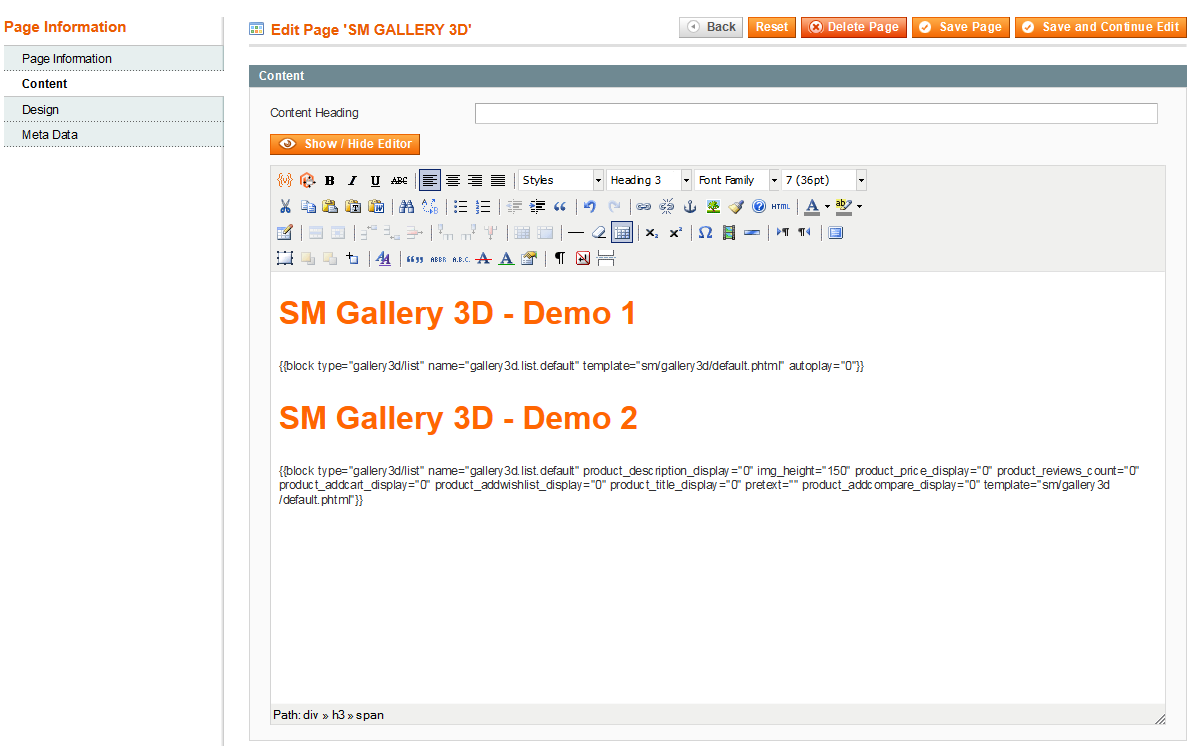Click the Toggle fullscreen mode icon

[x=836, y=233]
